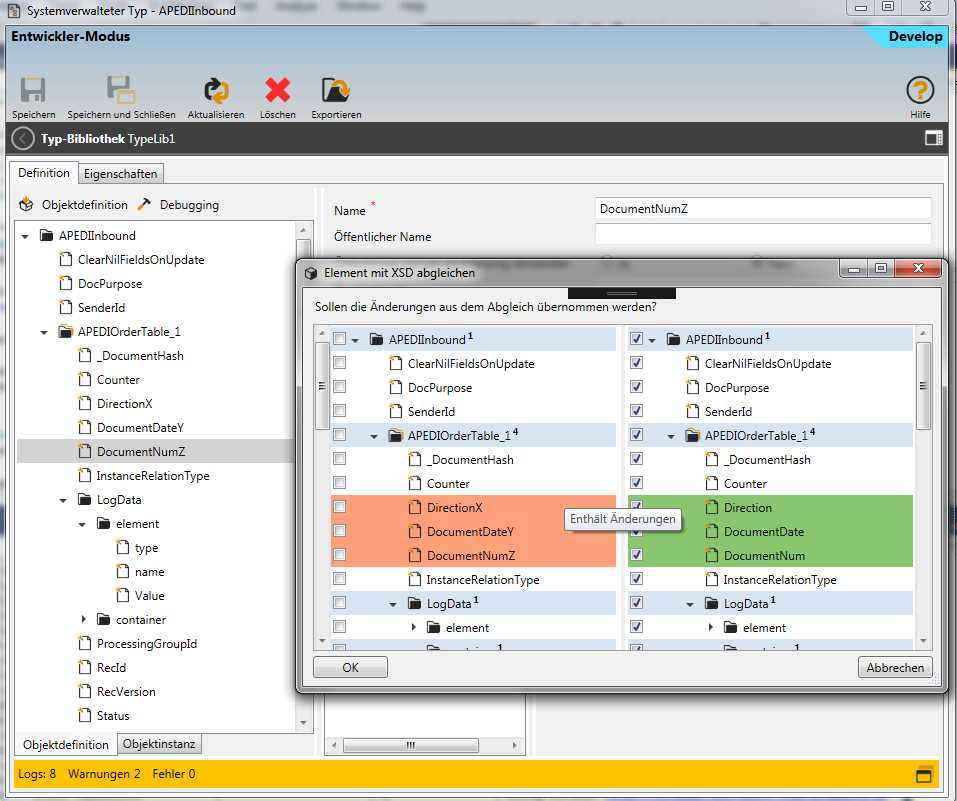Select the Objektdefinition bottom tab
The height and width of the screenshot is (801, 957).
[x=66, y=745]
